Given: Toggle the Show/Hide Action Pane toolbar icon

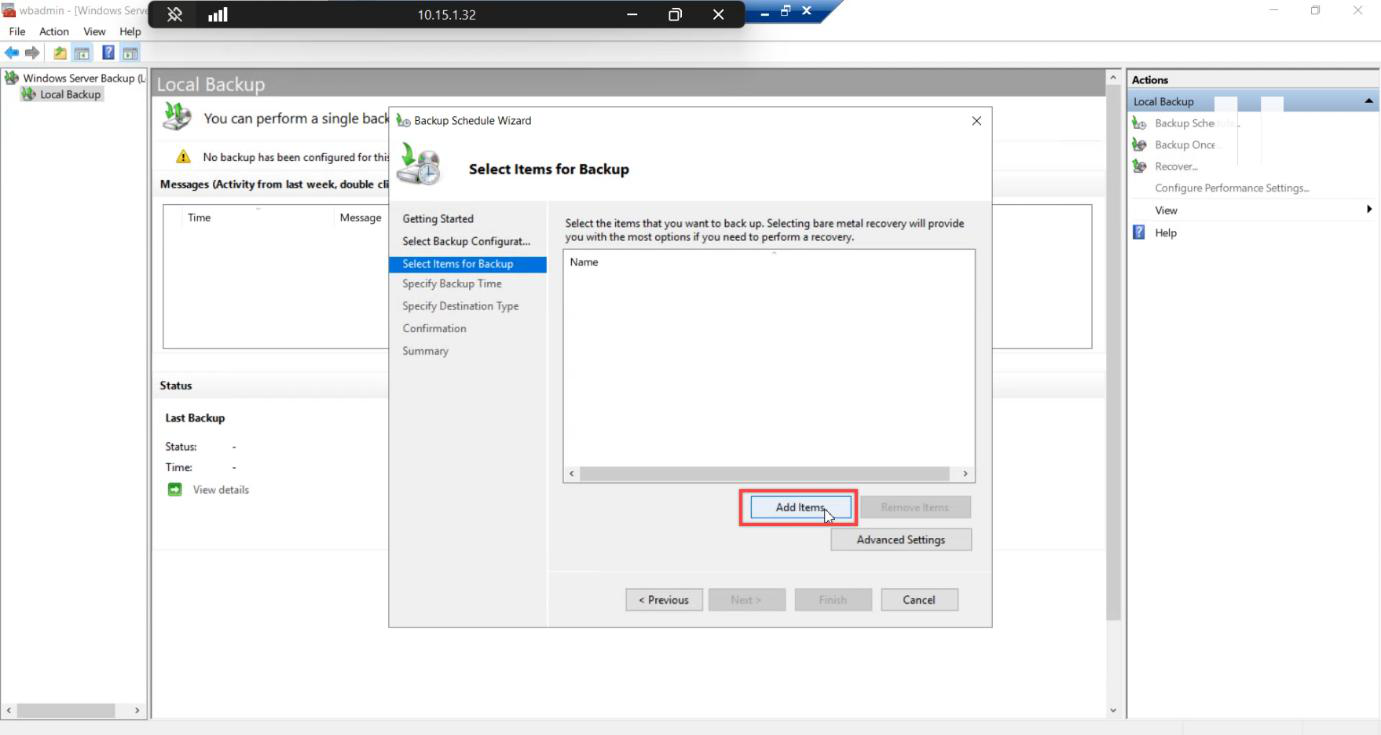Looking at the screenshot, I should [130, 53].
